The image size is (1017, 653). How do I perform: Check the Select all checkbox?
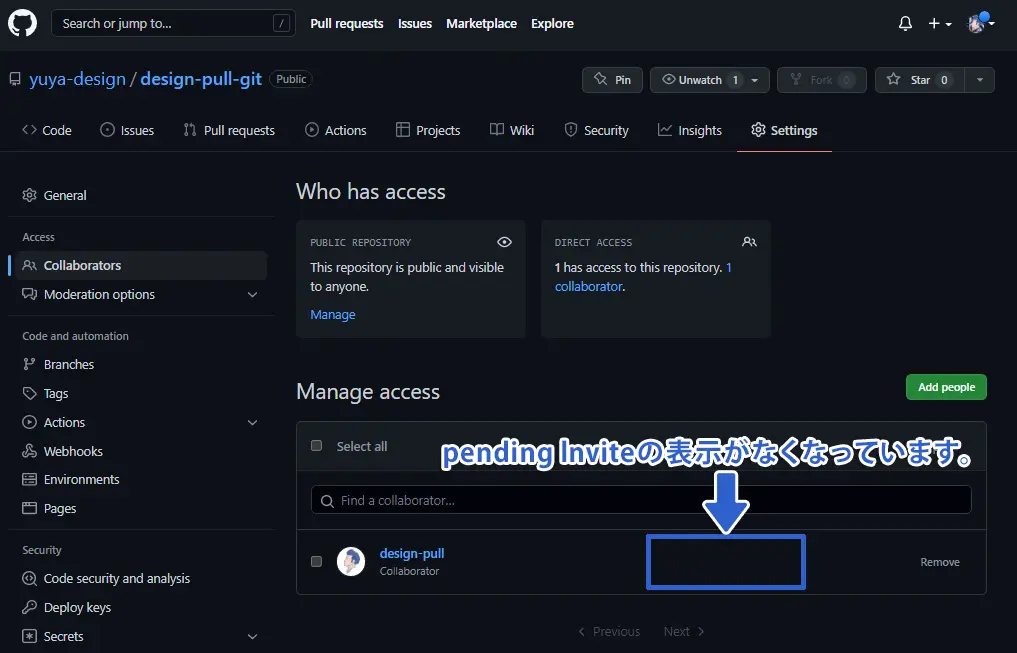click(317, 446)
